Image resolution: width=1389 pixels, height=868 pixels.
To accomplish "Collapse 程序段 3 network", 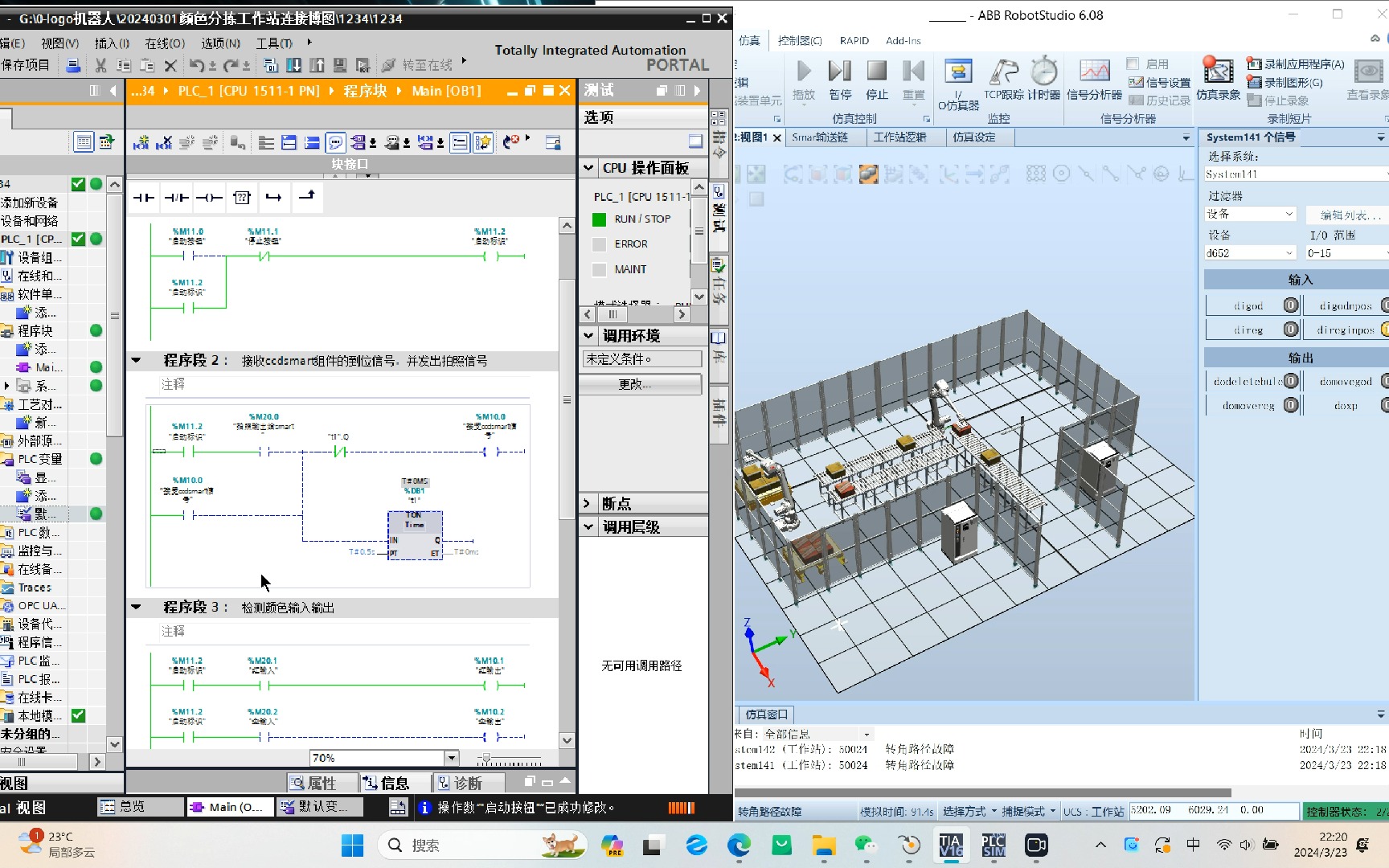I will click(136, 607).
